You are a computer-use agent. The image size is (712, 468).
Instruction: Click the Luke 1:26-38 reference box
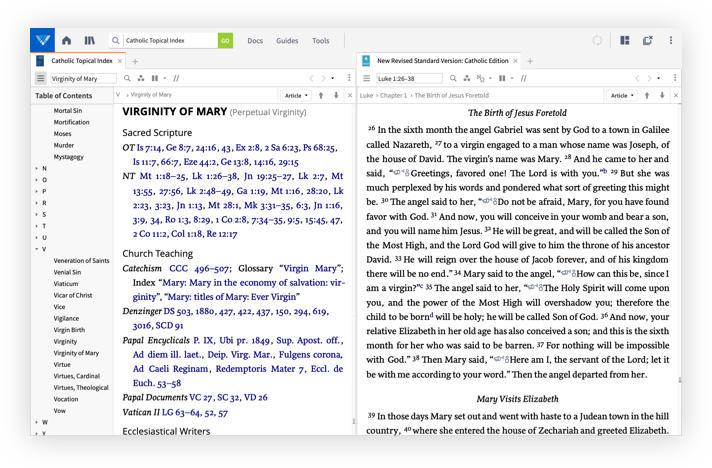(x=409, y=79)
